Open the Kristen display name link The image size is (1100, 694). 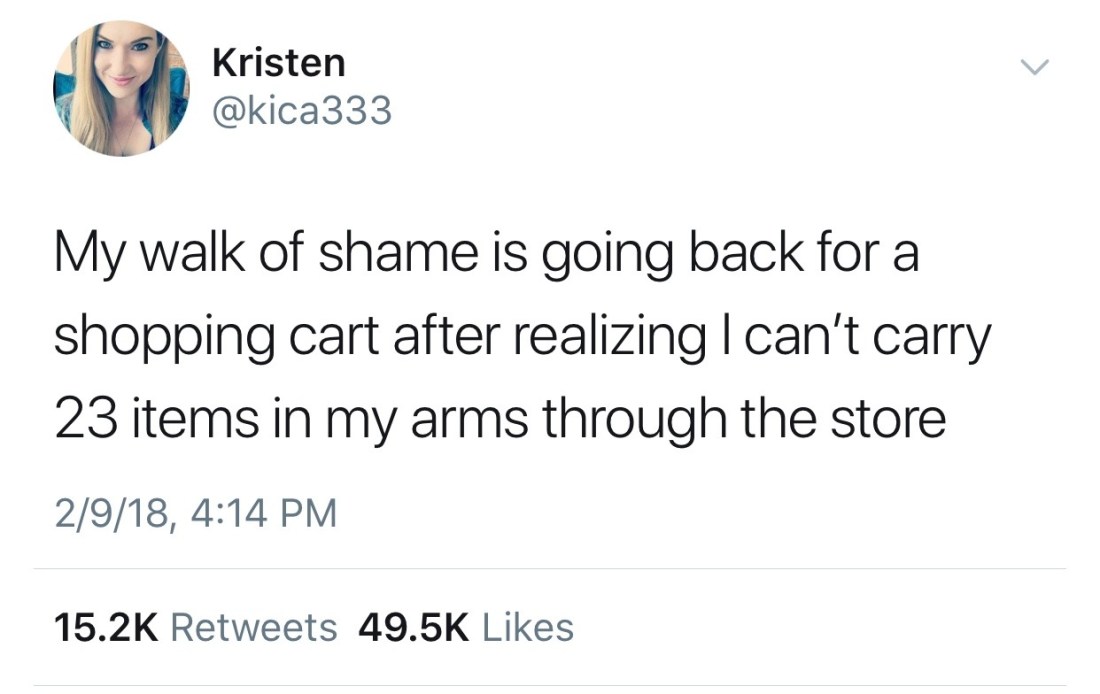pos(279,62)
